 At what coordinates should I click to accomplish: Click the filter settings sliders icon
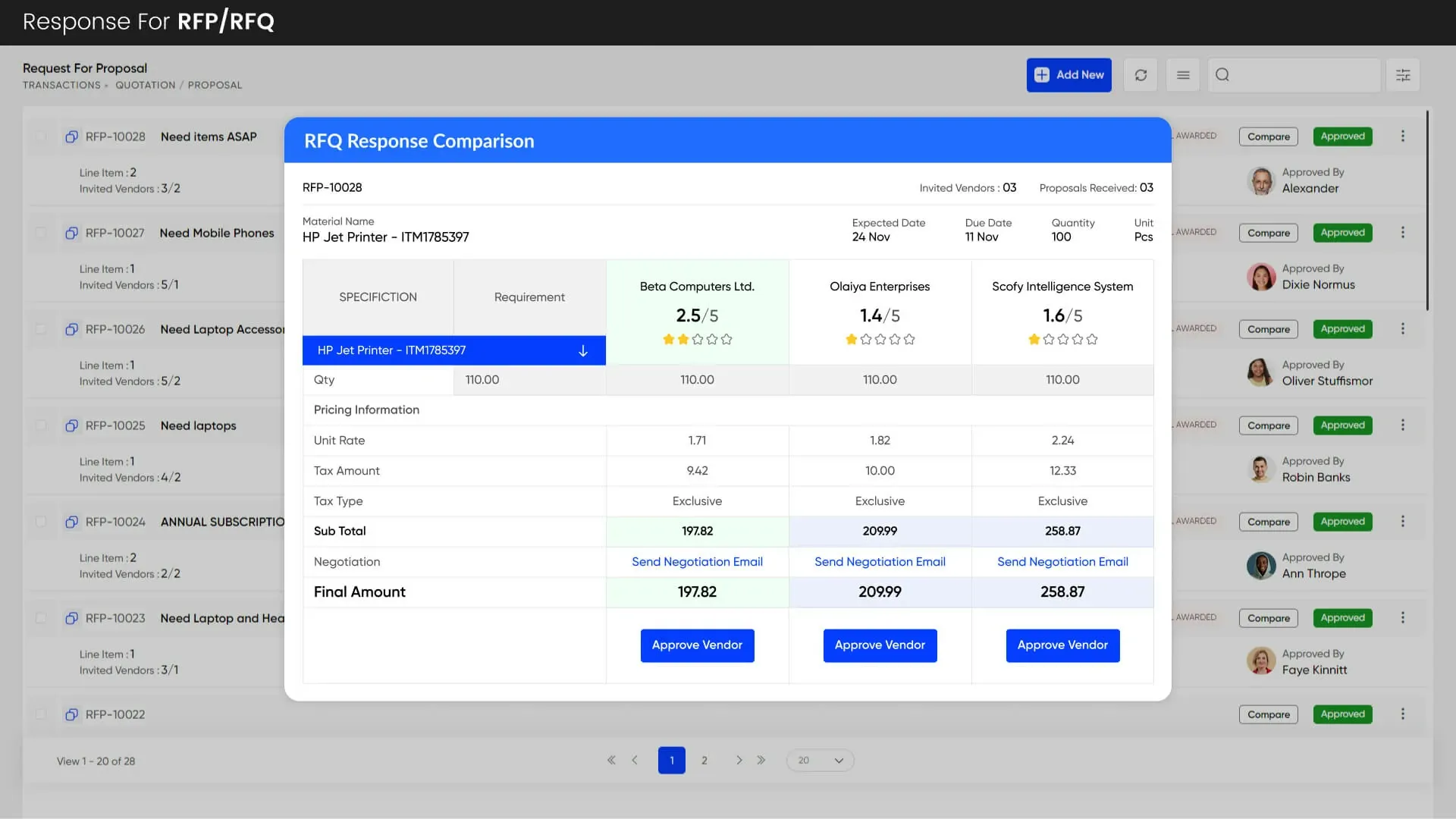[1403, 75]
